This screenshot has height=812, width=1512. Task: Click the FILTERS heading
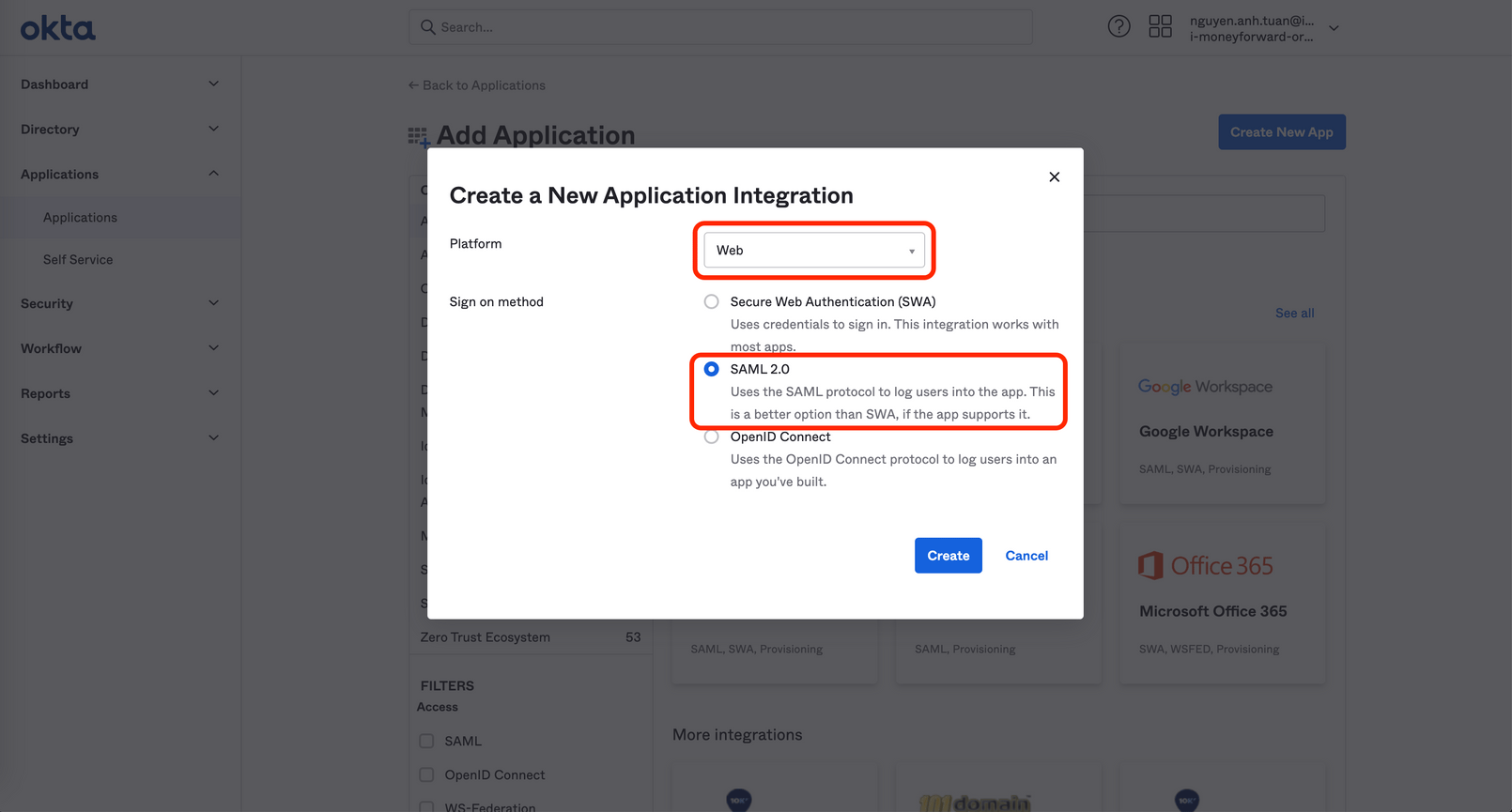447,686
